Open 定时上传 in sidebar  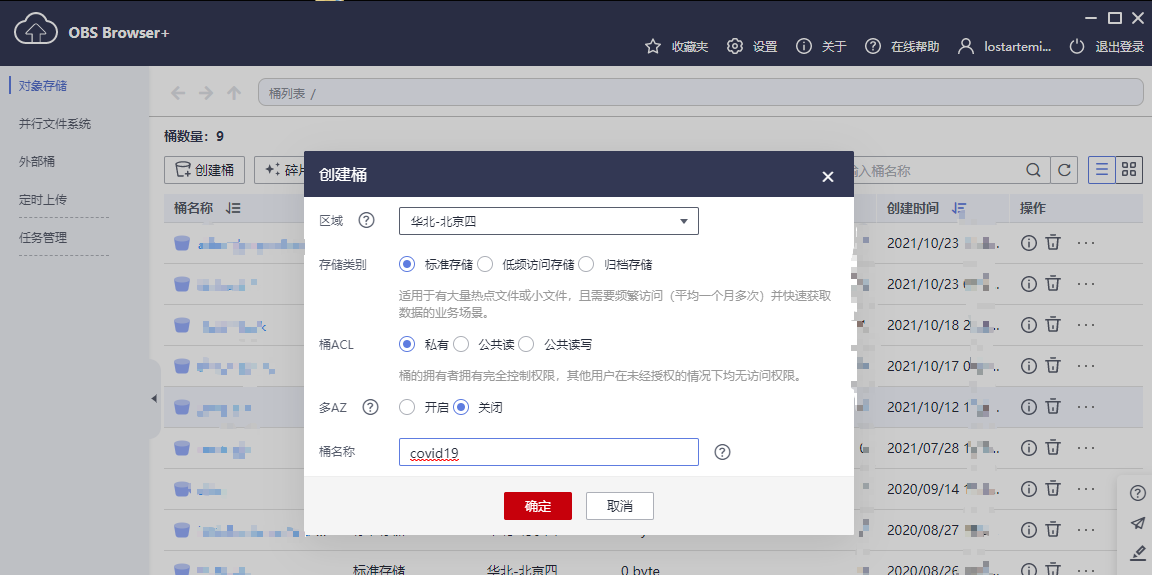43,200
